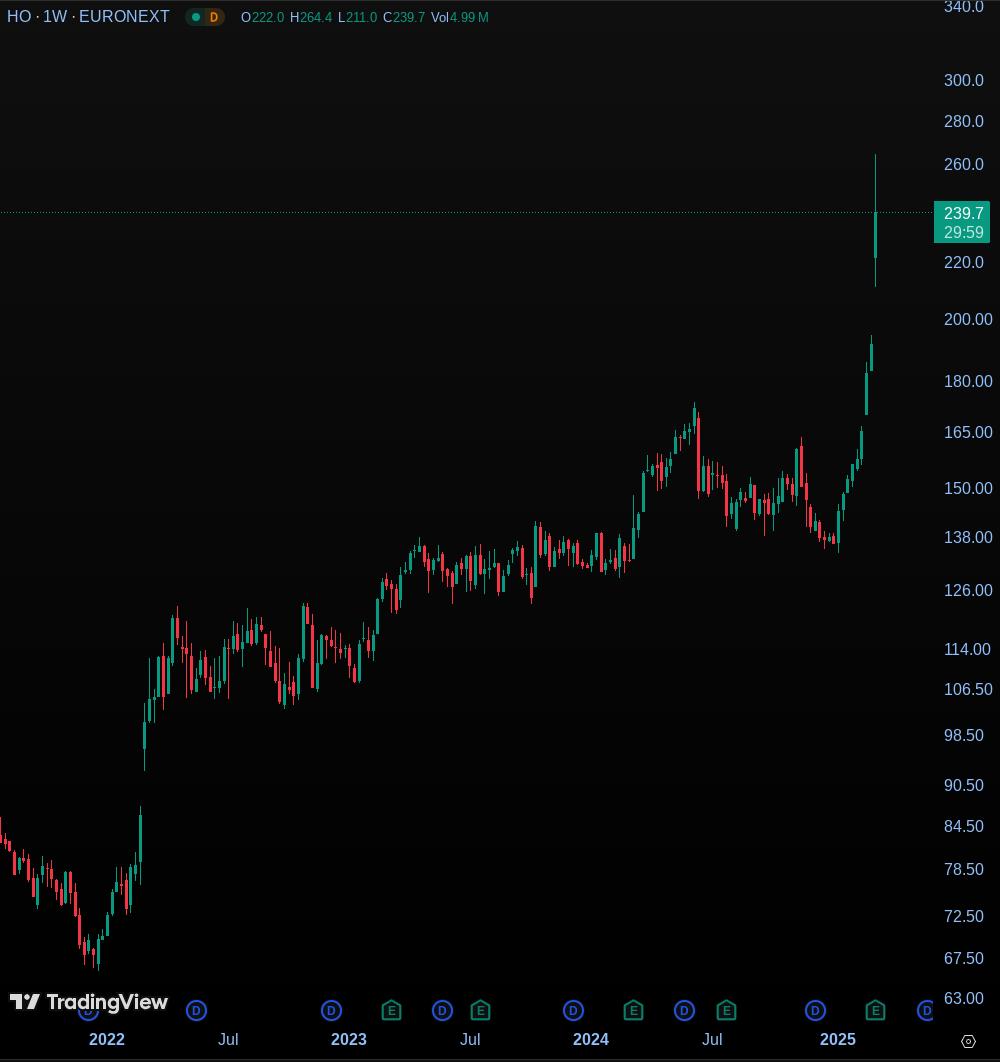Click the 67.50 price axis label

(x=963, y=958)
